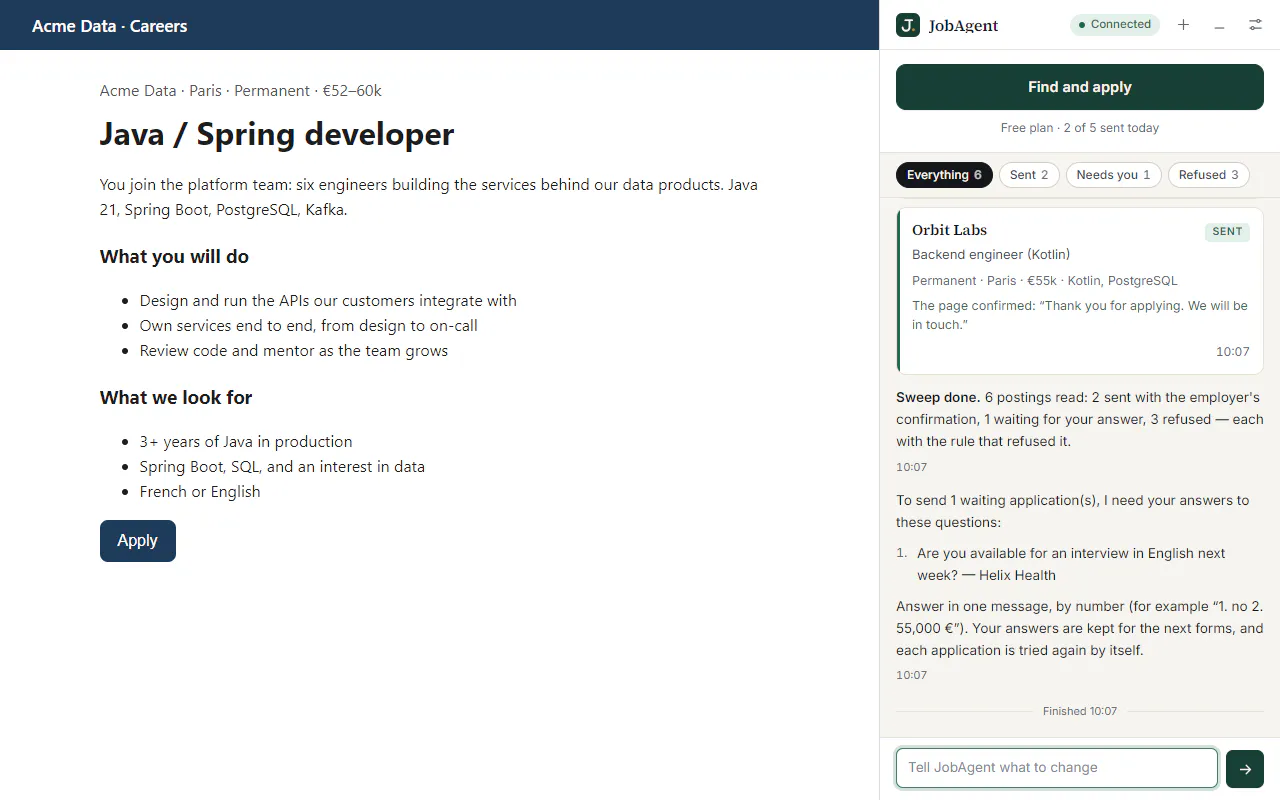The image size is (1280, 800).
Task: Click the Tell JobAgent what to change field
Action: coord(1057,768)
